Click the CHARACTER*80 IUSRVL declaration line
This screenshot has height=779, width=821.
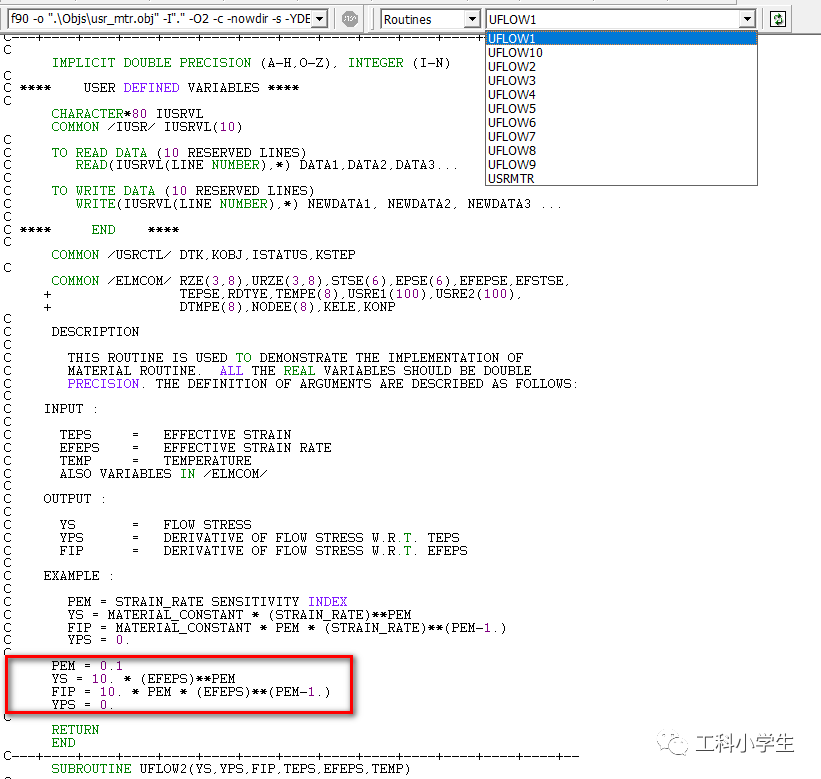(127, 114)
